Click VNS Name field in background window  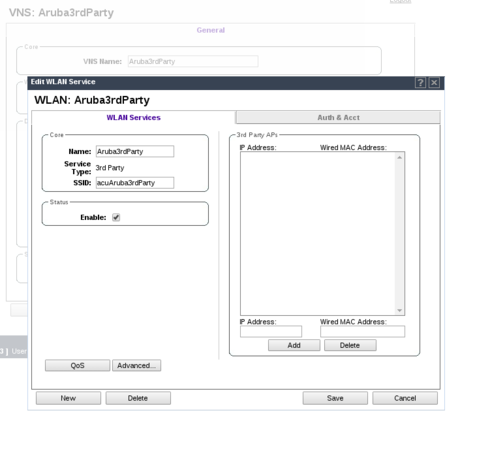pyautogui.click(x=193, y=61)
